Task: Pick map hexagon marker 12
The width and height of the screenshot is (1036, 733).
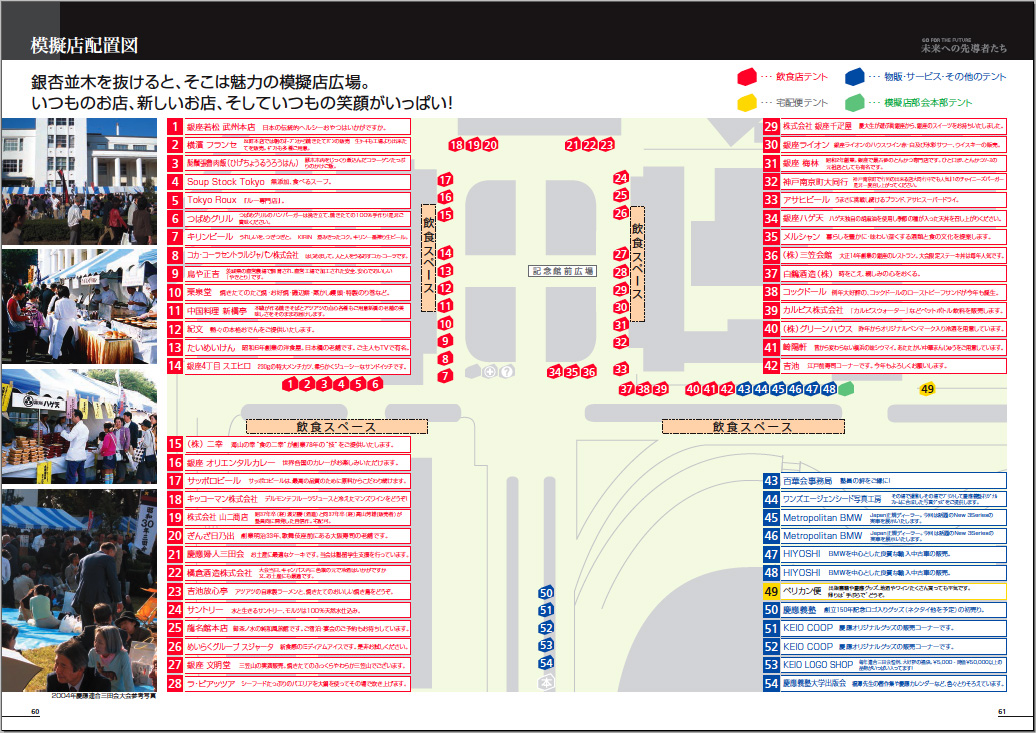Action: pyautogui.click(x=445, y=288)
